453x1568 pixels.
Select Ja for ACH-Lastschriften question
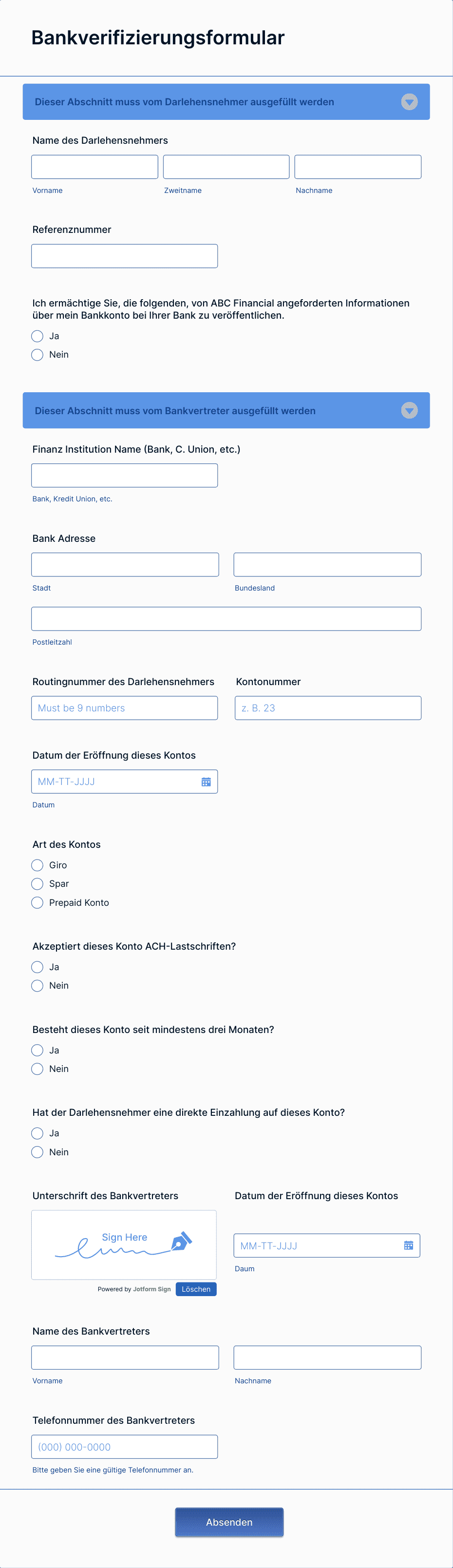tap(37, 967)
